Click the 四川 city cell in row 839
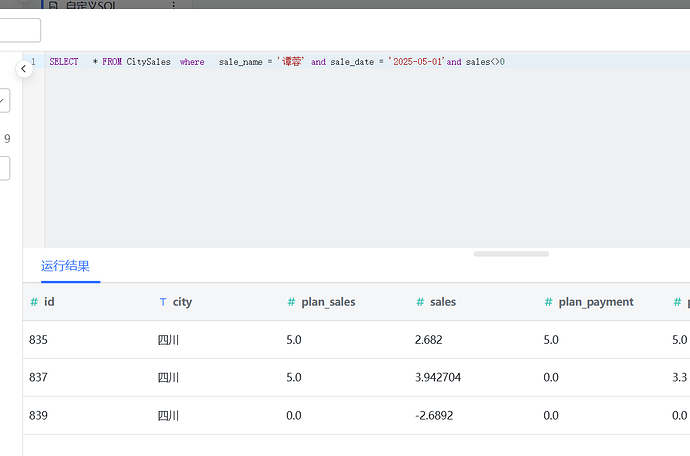The image size is (690, 456). tap(168, 416)
